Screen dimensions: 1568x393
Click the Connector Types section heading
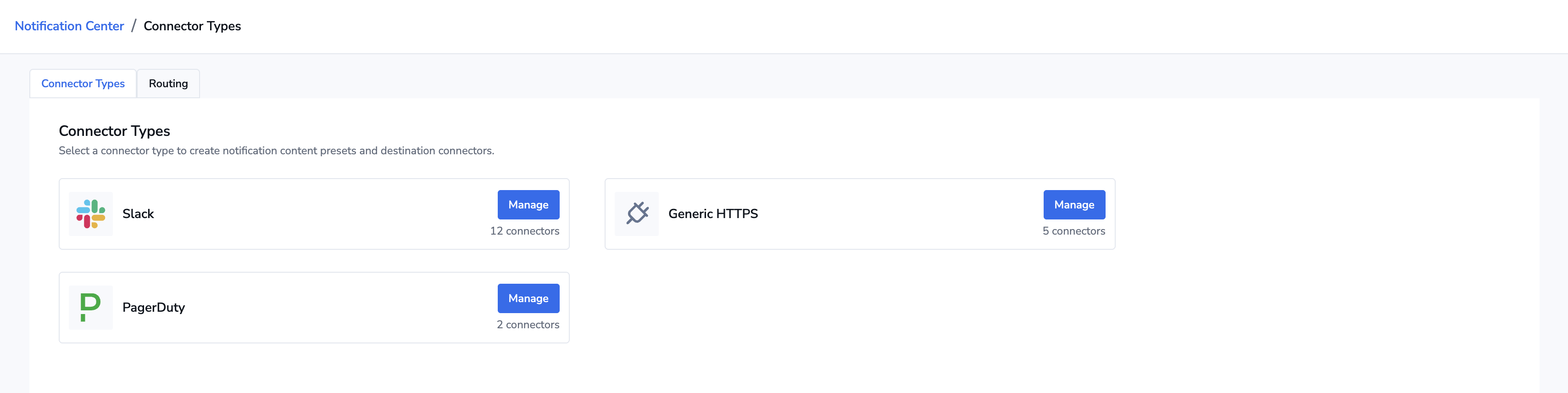coord(114,131)
